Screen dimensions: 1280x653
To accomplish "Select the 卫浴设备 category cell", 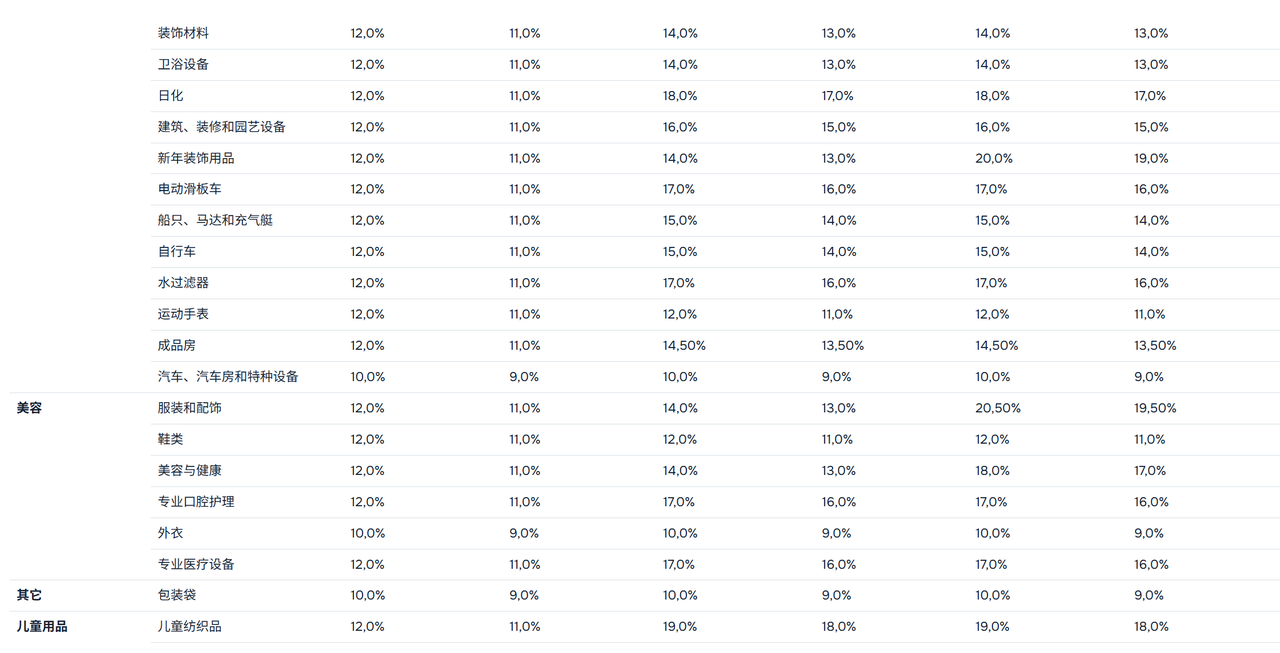I will coord(183,64).
